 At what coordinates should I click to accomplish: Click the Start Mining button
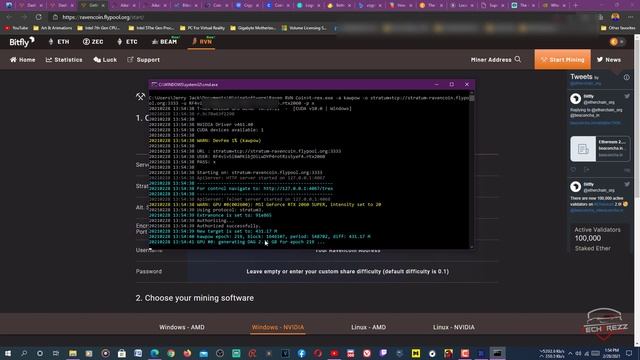pyautogui.click(x=562, y=60)
